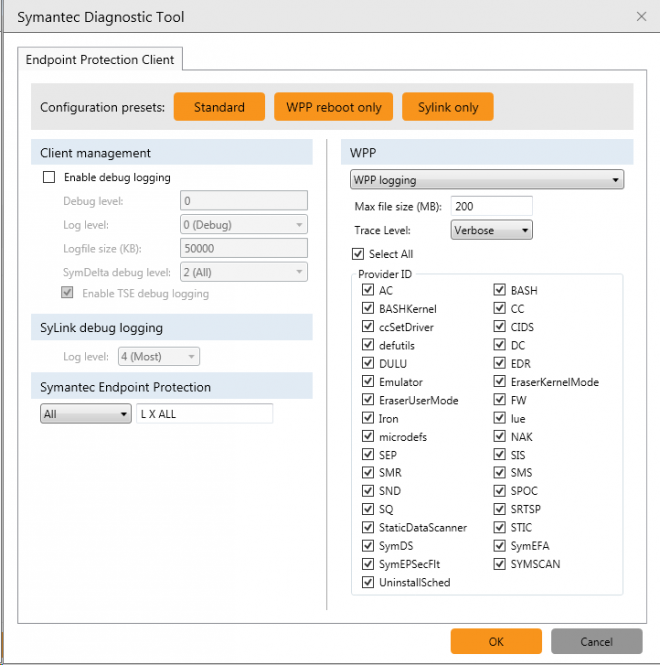Toggle the SymEPSecFlt provider checkbox

368,564
